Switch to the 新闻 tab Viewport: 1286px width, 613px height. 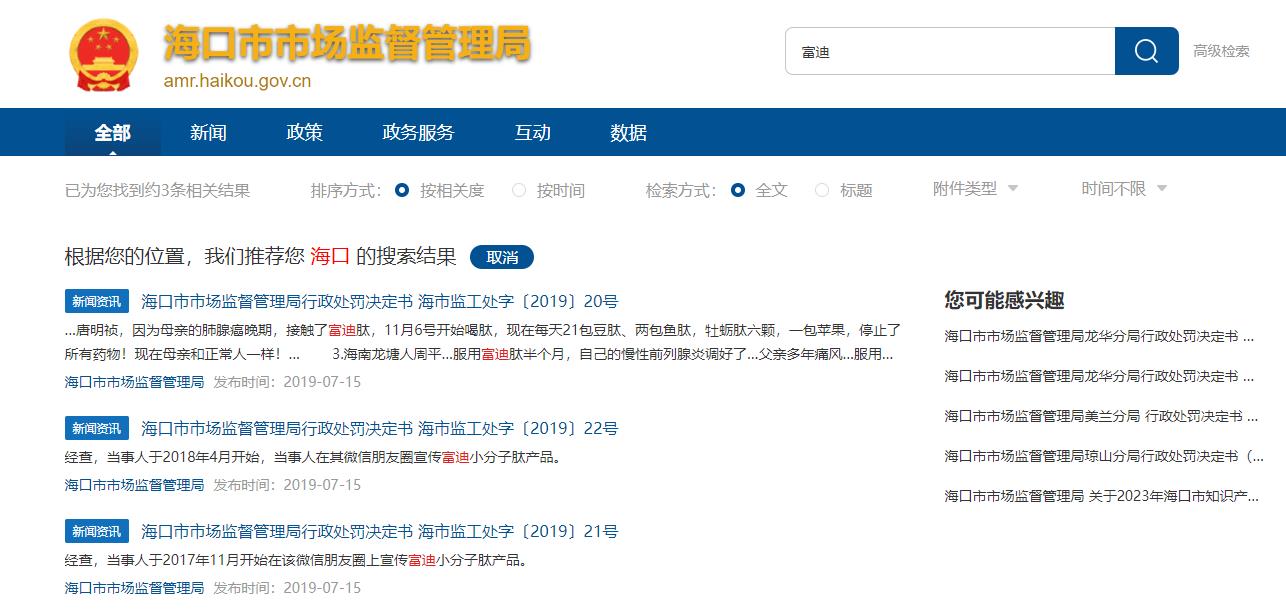click(x=208, y=133)
